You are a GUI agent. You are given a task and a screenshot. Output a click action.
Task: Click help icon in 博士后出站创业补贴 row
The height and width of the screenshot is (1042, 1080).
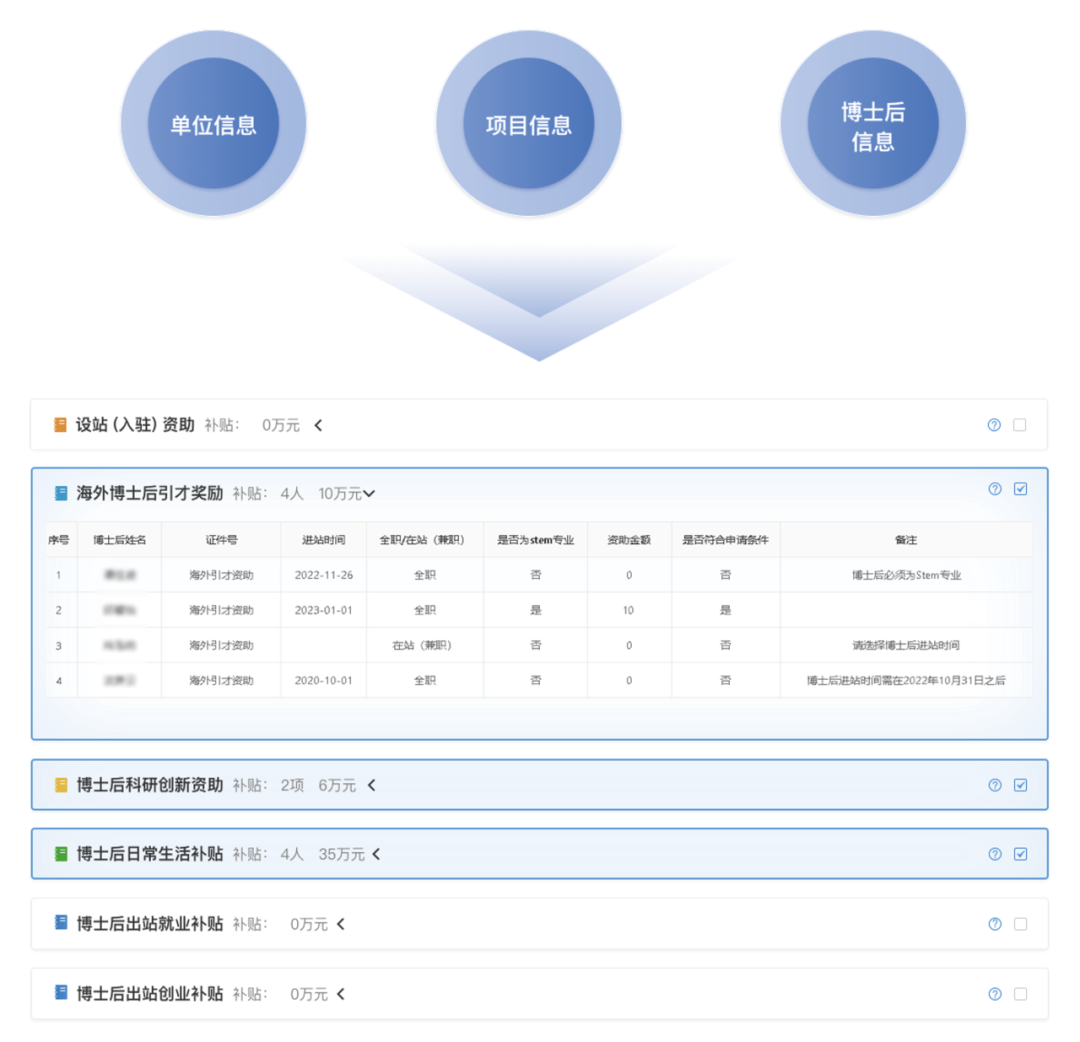coord(994,994)
